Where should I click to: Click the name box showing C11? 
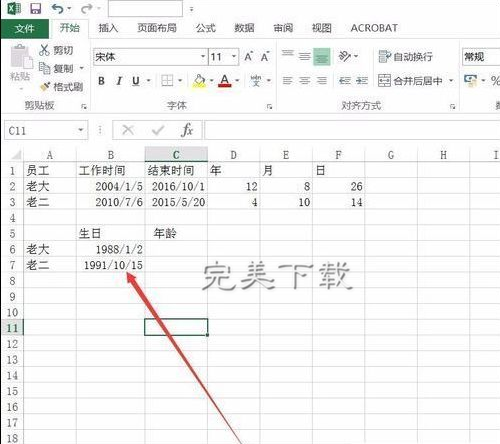pos(46,130)
